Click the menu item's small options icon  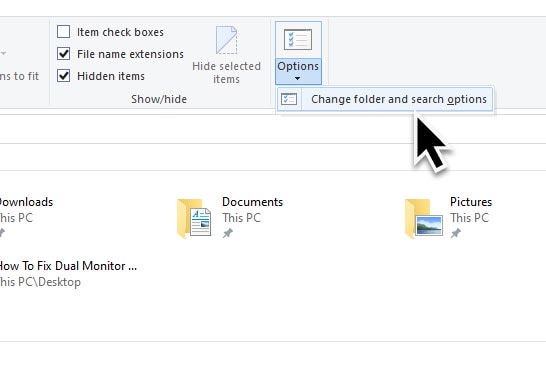click(x=289, y=99)
